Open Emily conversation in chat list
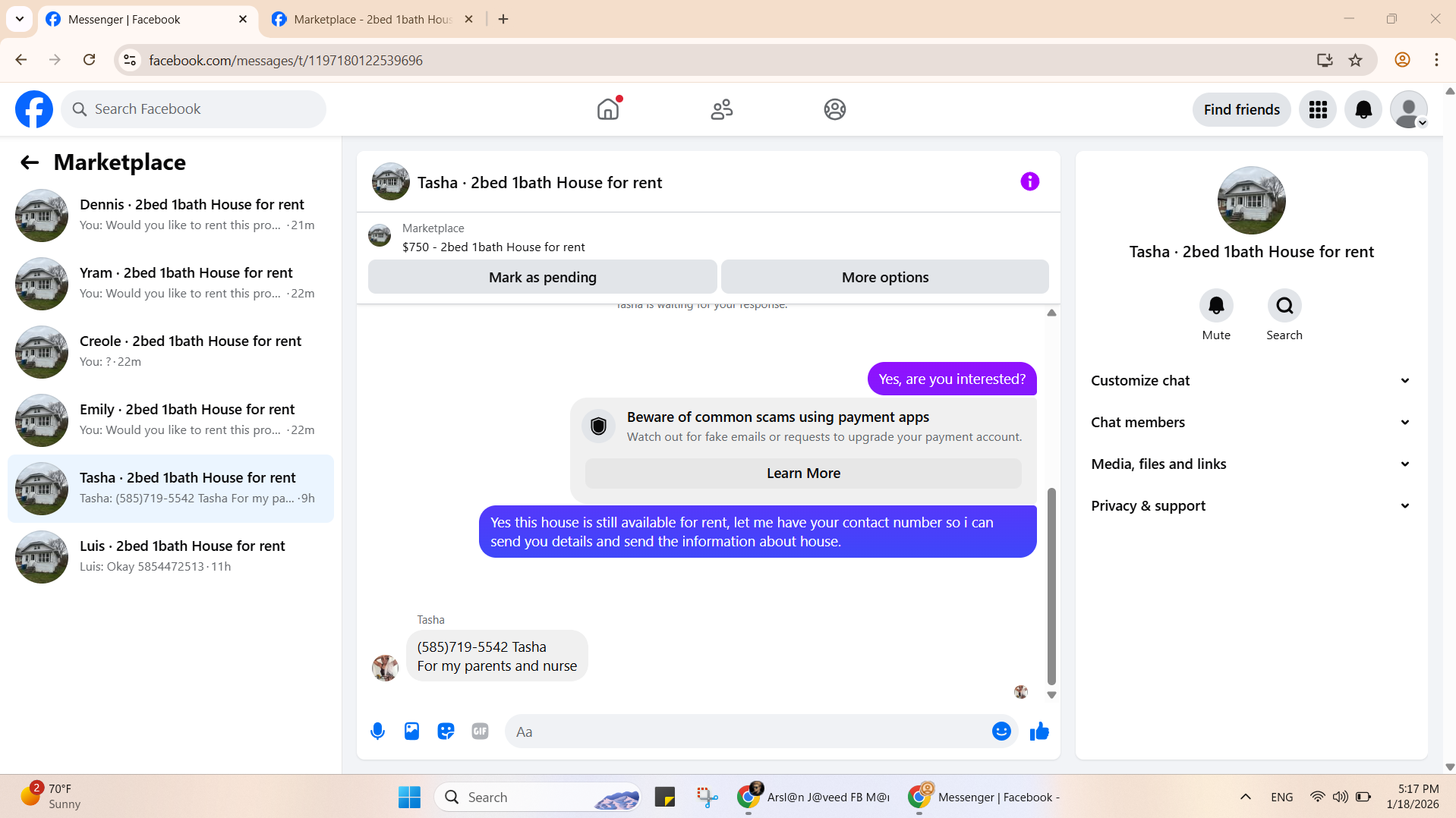The image size is (1456, 818). click(x=171, y=420)
